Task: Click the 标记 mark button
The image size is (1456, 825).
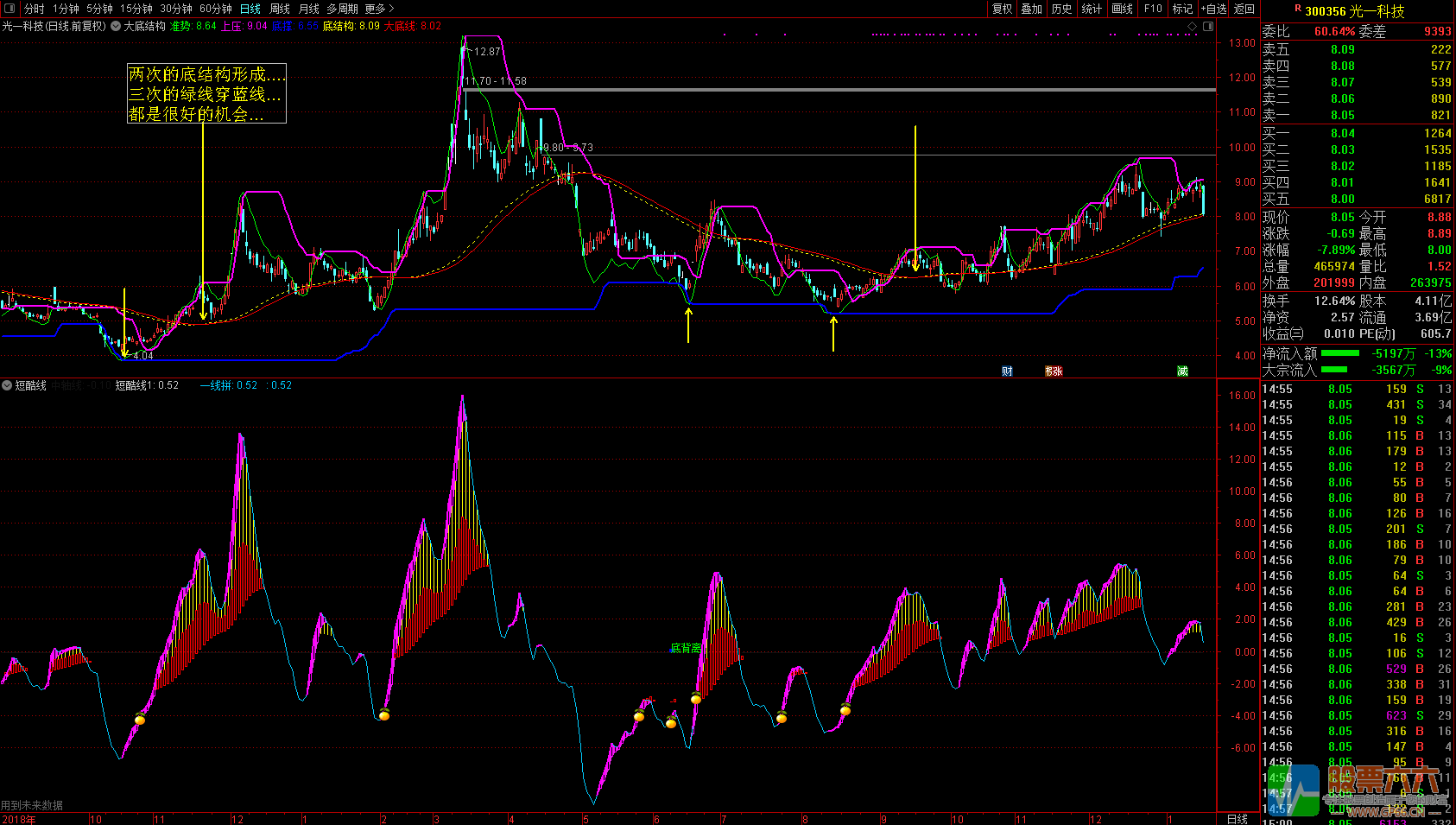Action: pos(1182,9)
